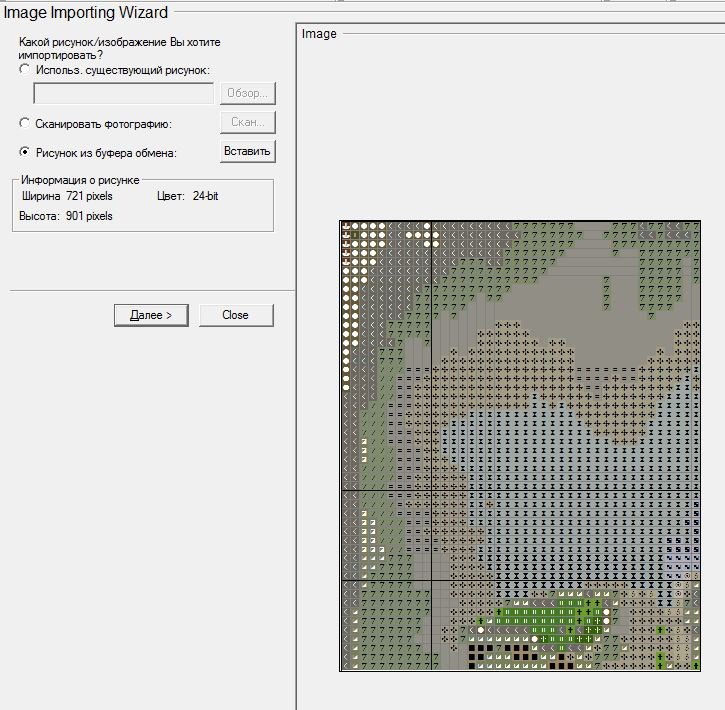Click the 'Цвет: 24-bit' color depth text
Screen dimensions: 725x710
[x=187, y=196]
